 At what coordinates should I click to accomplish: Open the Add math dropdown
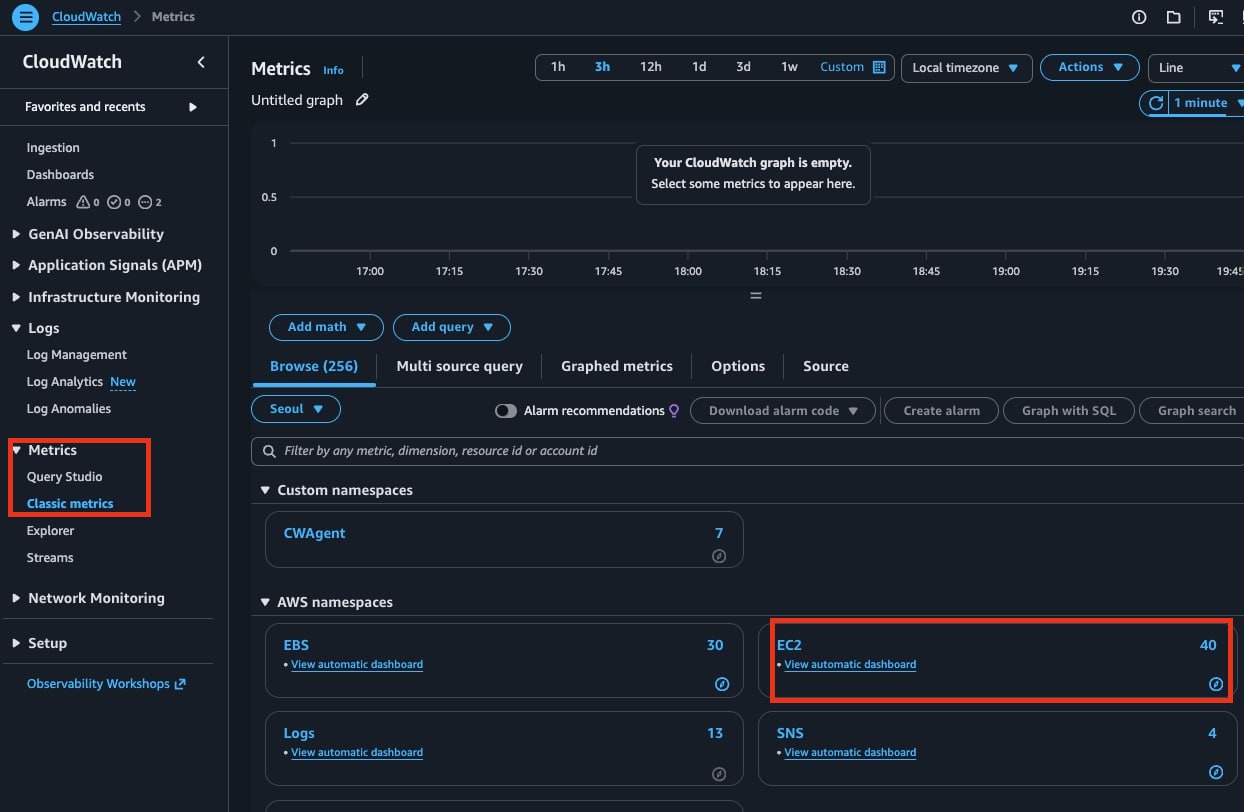[x=326, y=327]
